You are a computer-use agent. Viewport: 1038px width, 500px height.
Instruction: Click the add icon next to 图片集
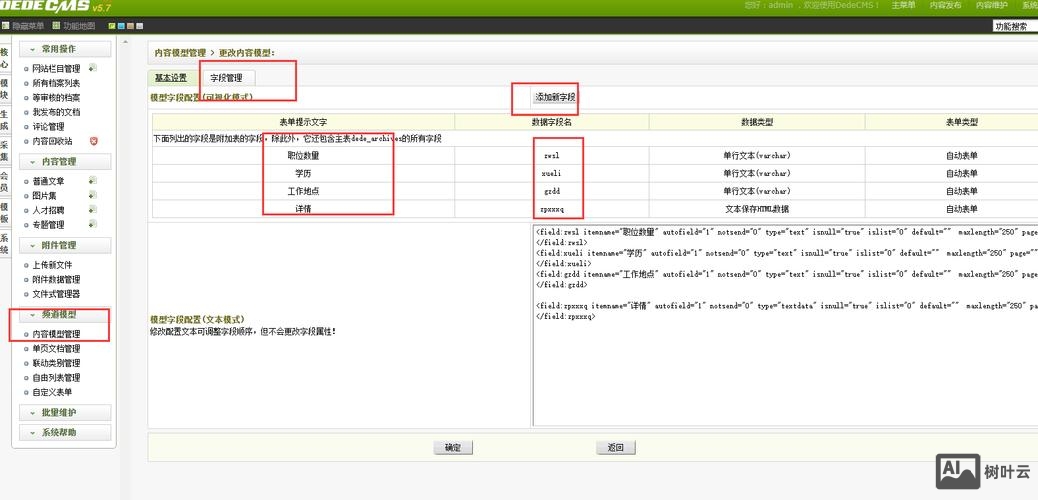[x=92, y=196]
